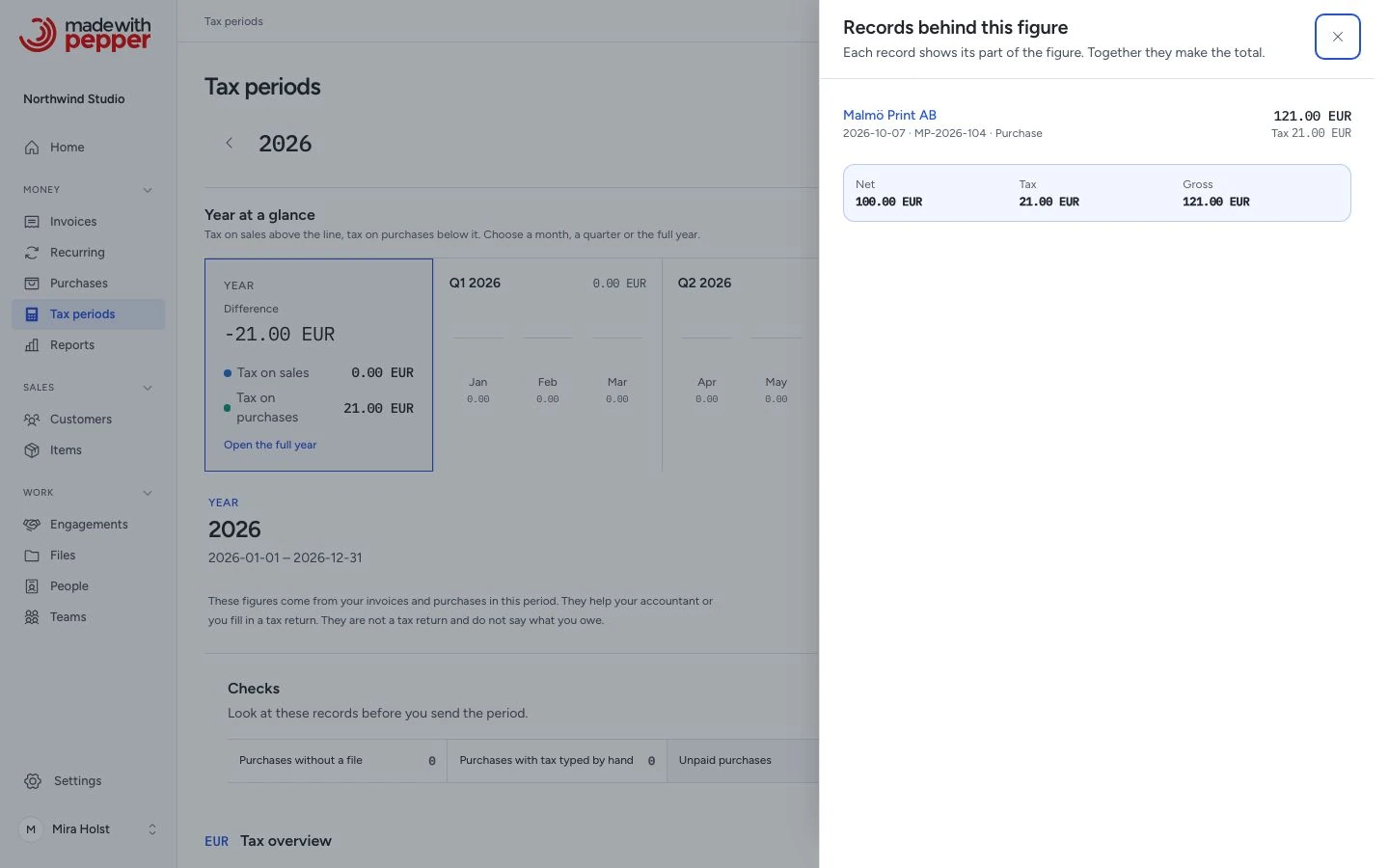Click the Purchases inbox icon
The image size is (1389, 868).
(32, 284)
